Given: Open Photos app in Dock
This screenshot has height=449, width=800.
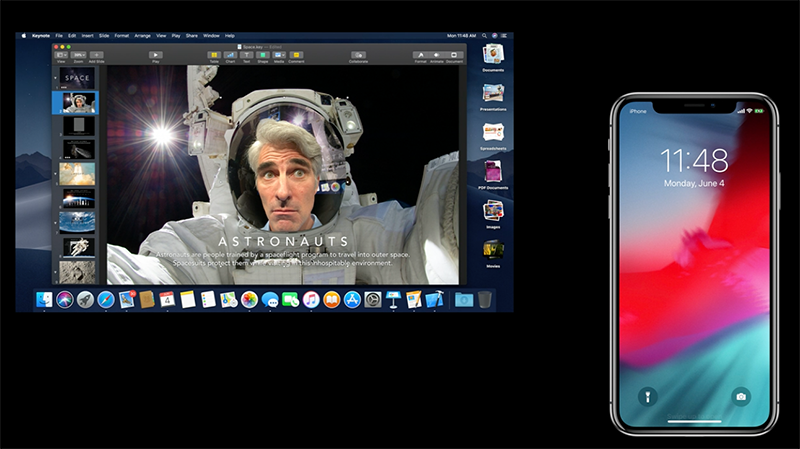Looking at the screenshot, I should 249,300.
